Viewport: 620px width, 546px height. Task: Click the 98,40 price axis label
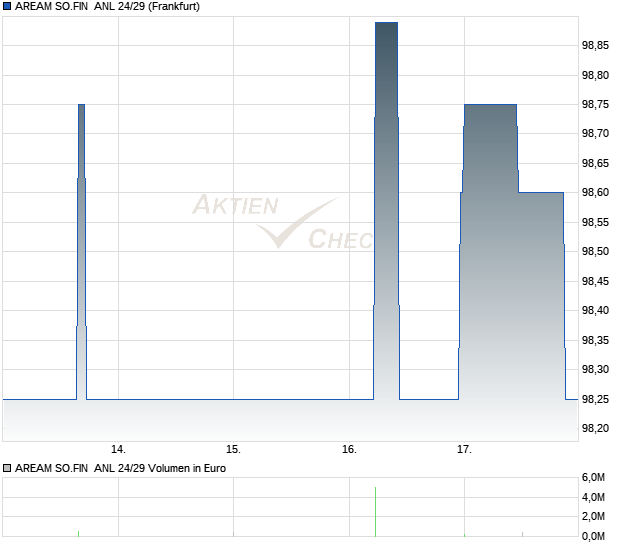595,310
